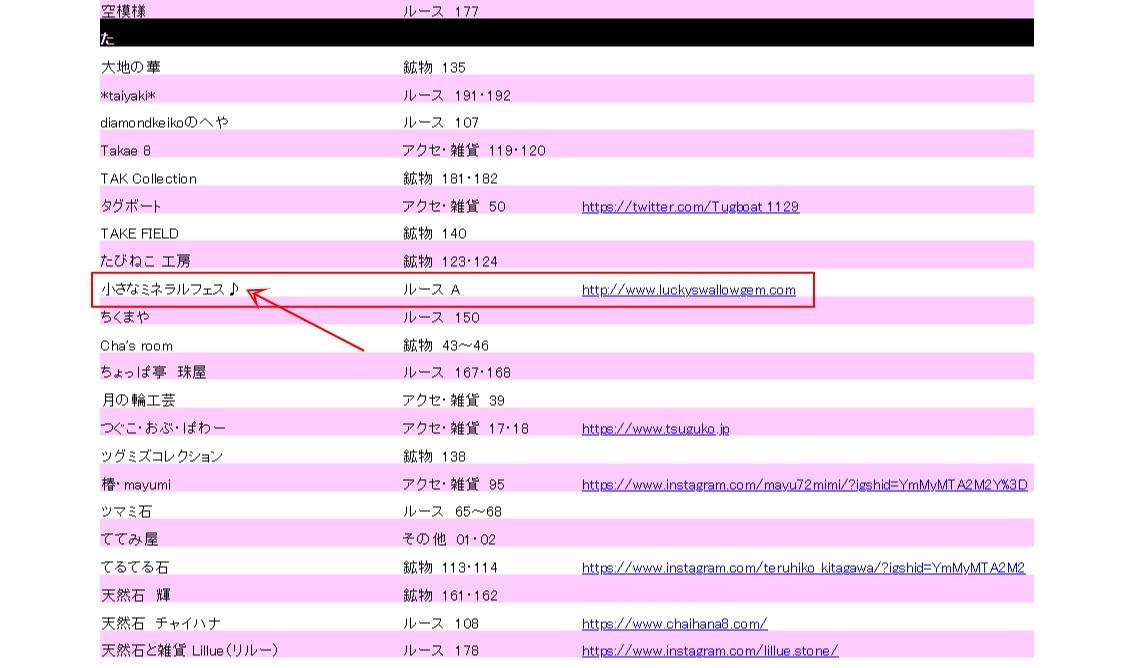Select the 椿・mayumi exhibitor name

tap(136, 484)
